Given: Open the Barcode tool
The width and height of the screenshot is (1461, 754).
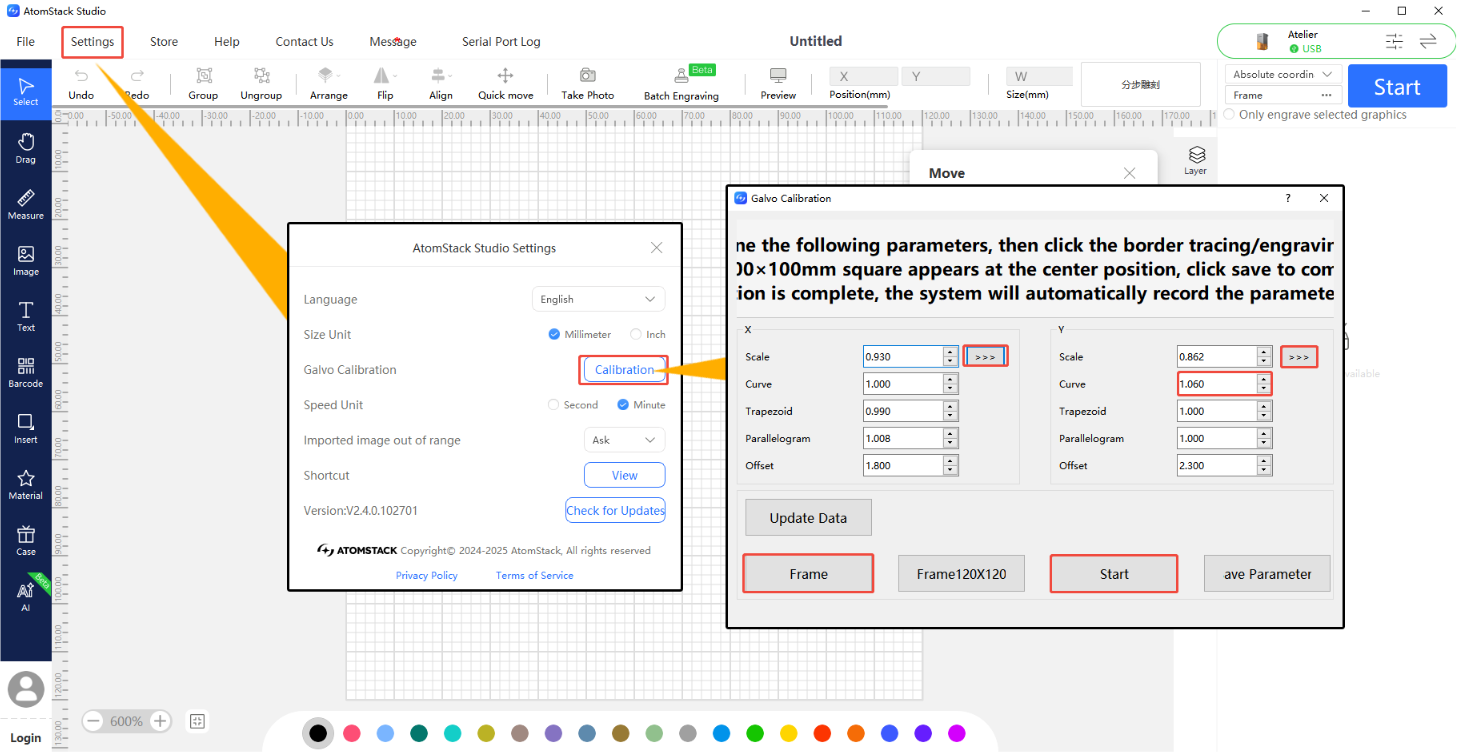Looking at the screenshot, I should (26, 372).
